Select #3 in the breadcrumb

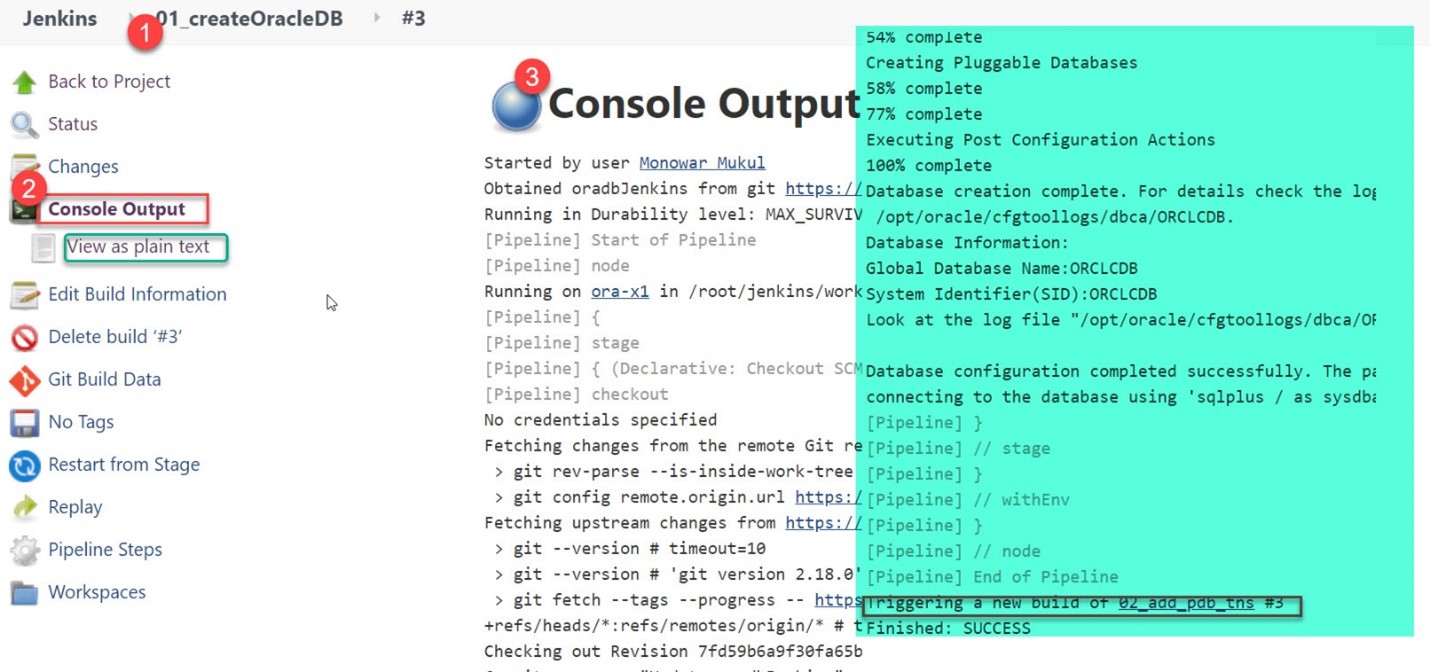[415, 18]
